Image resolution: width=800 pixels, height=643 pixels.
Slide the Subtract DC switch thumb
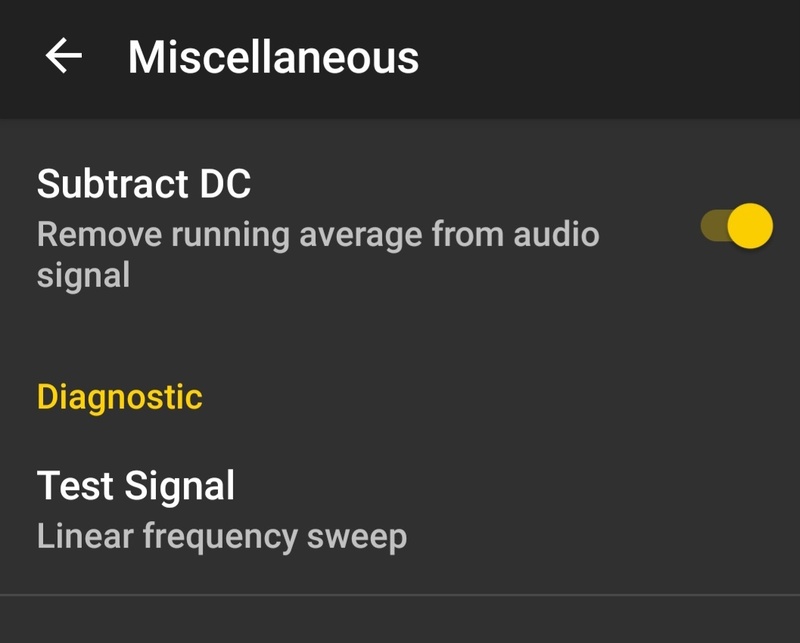(749, 227)
